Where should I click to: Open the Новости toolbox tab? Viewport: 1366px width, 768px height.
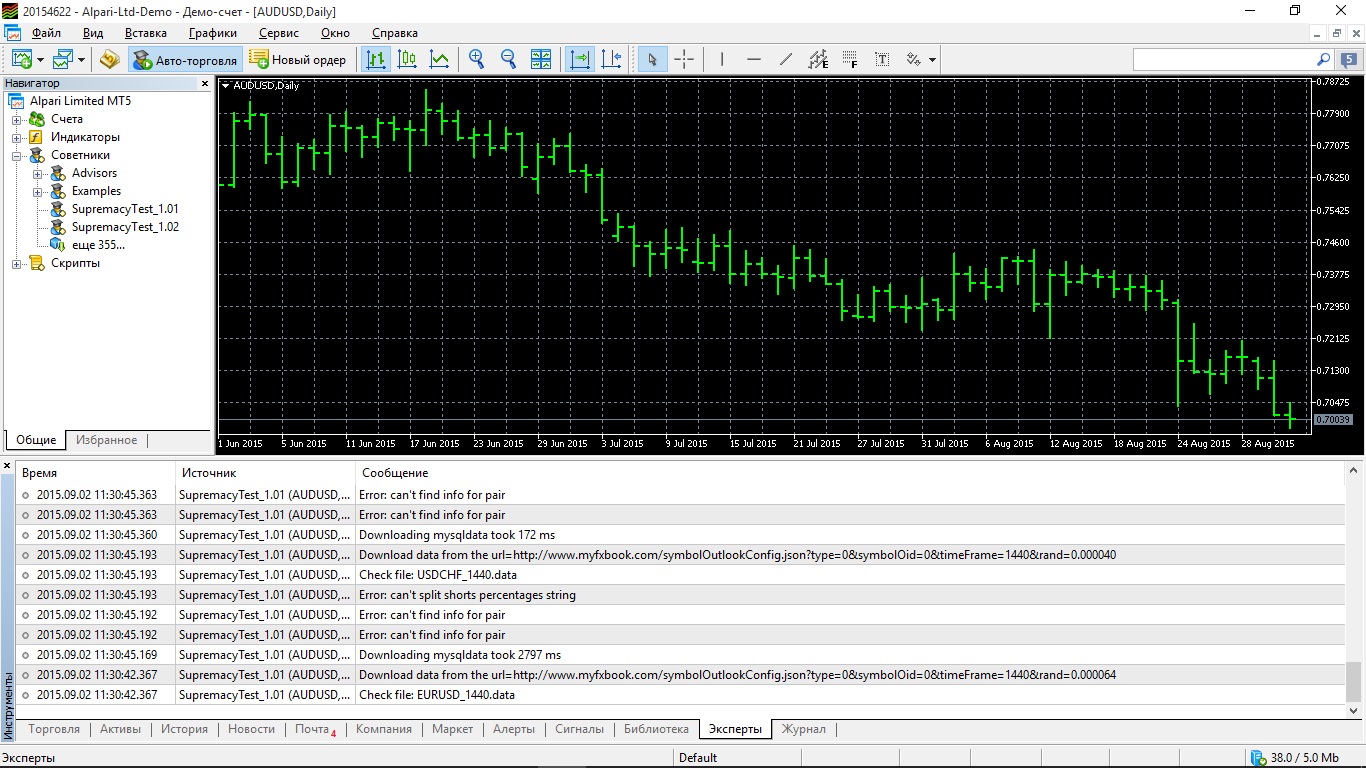(x=251, y=729)
